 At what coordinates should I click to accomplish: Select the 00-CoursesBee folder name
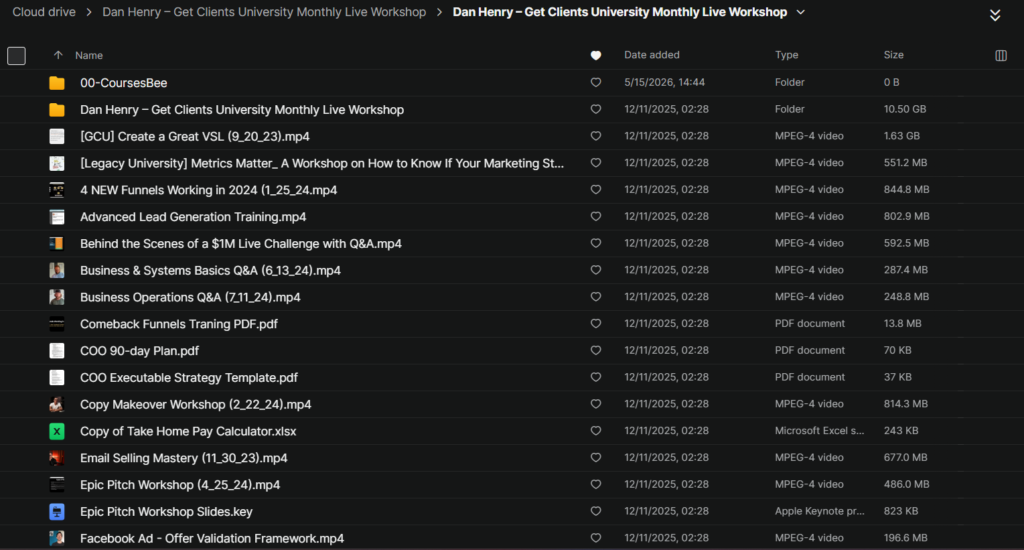click(x=123, y=83)
